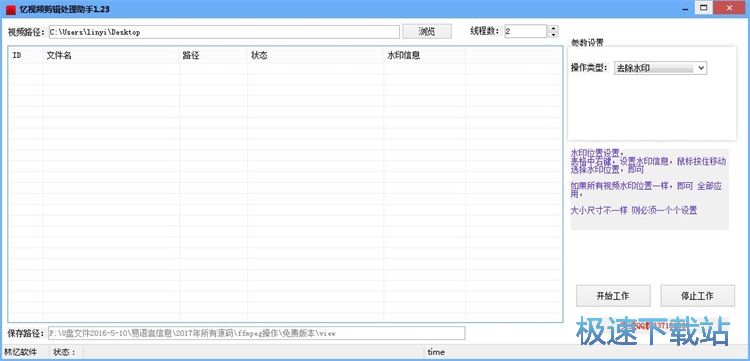
Task: Click the 状态： status bar entry
Action: click(x=65, y=352)
